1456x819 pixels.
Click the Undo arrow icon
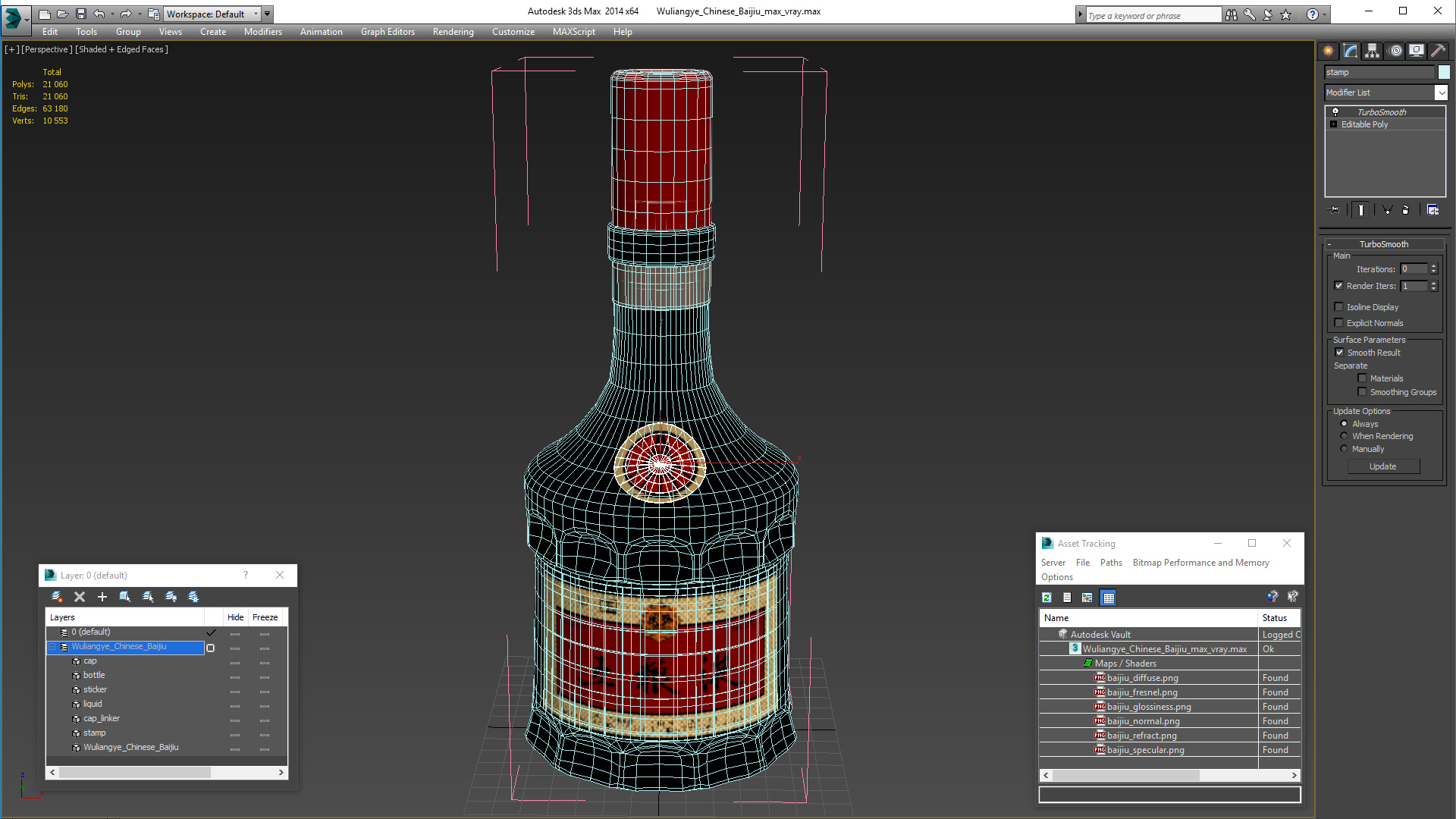(99, 14)
